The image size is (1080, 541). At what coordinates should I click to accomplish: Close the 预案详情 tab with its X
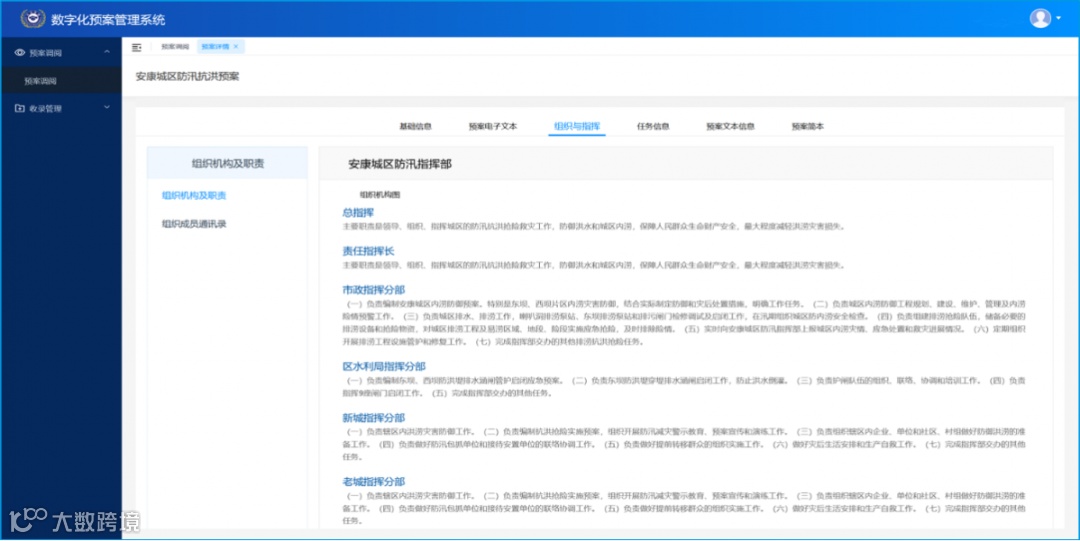pyautogui.click(x=236, y=47)
